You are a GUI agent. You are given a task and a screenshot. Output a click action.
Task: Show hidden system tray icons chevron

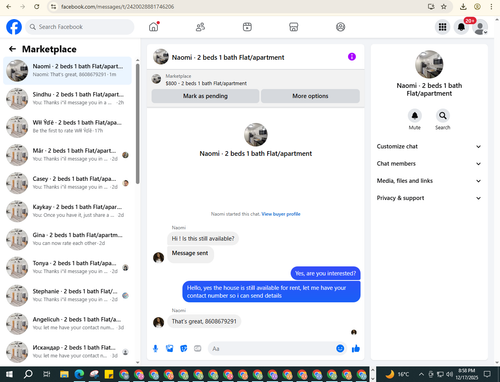pyautogui.click(x=421, y=374)
